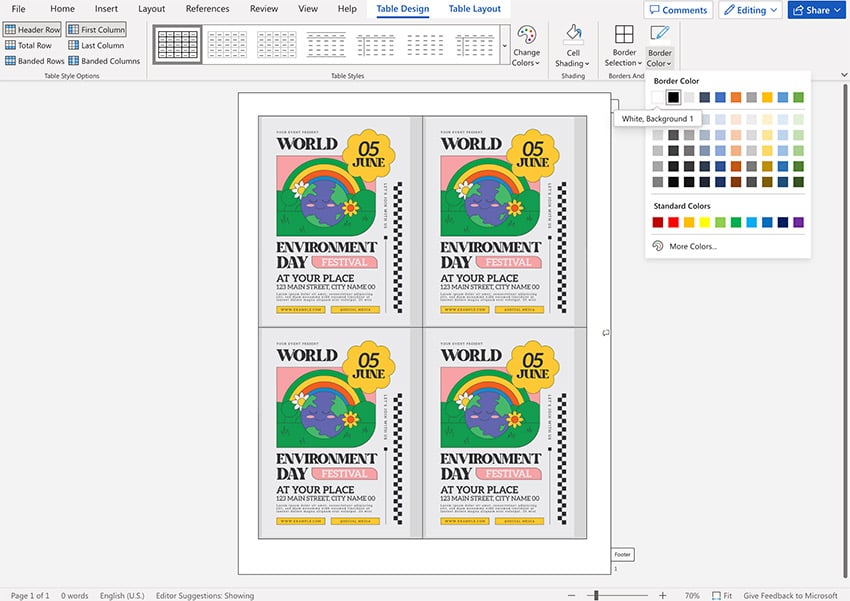Click the top-right flyer image in table
This screenshot has width=850, height=601.
(x=505, y=221)
